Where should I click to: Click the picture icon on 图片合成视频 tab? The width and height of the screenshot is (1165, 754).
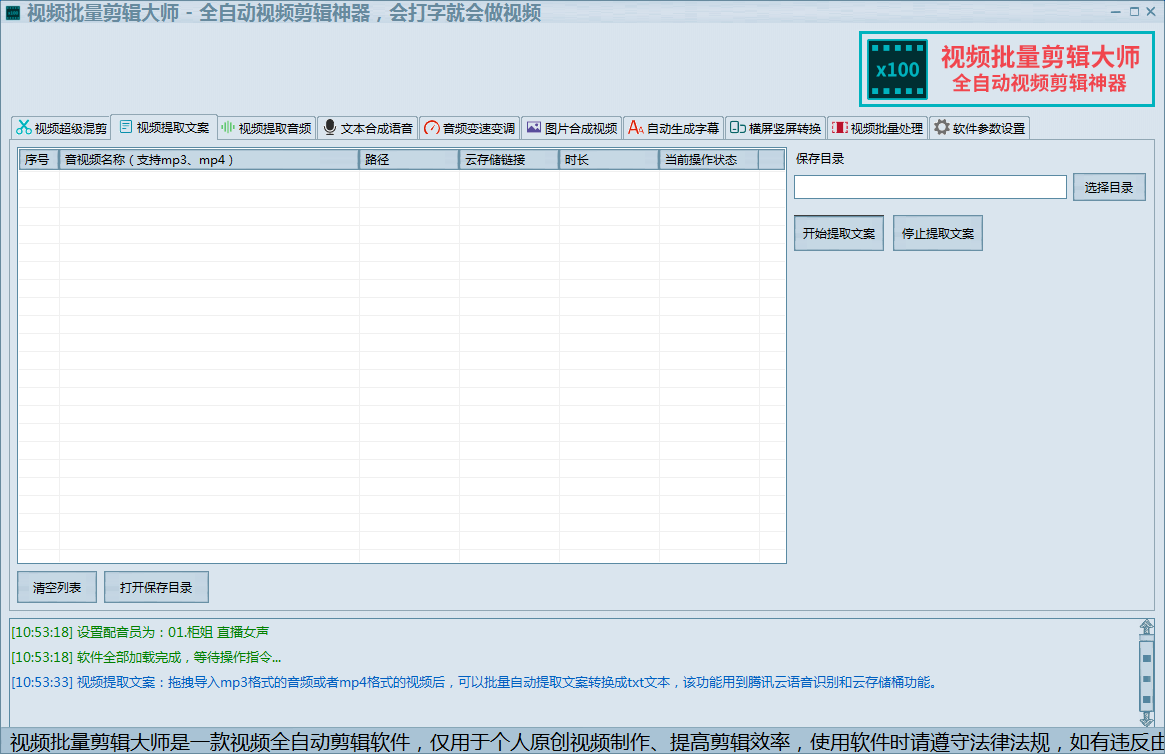(533, 128)
